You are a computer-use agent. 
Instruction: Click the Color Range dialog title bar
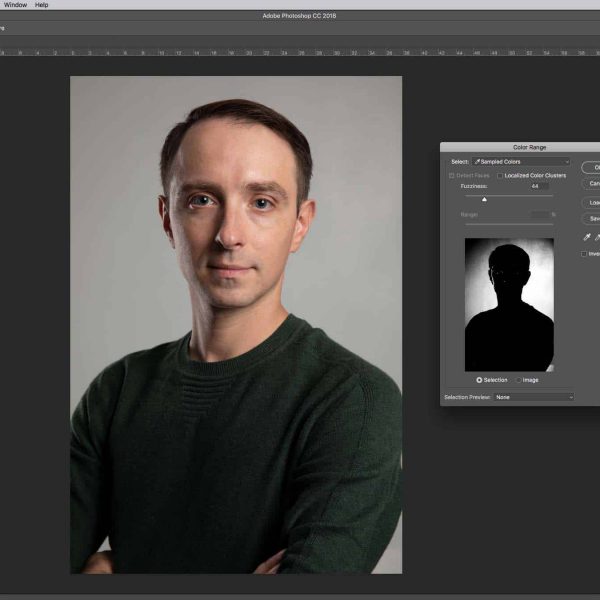(x=520, y=147)
